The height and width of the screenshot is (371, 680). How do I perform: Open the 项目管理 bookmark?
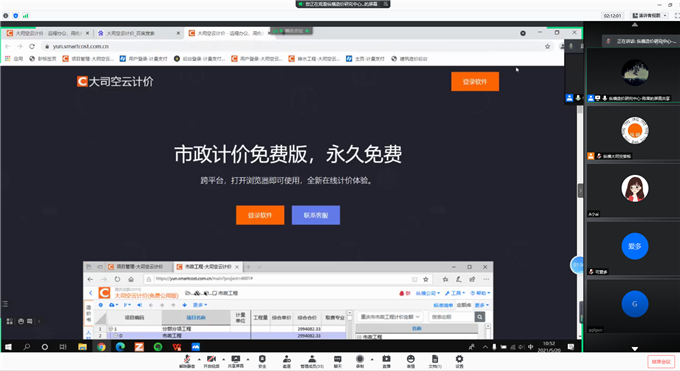point(88,59)
